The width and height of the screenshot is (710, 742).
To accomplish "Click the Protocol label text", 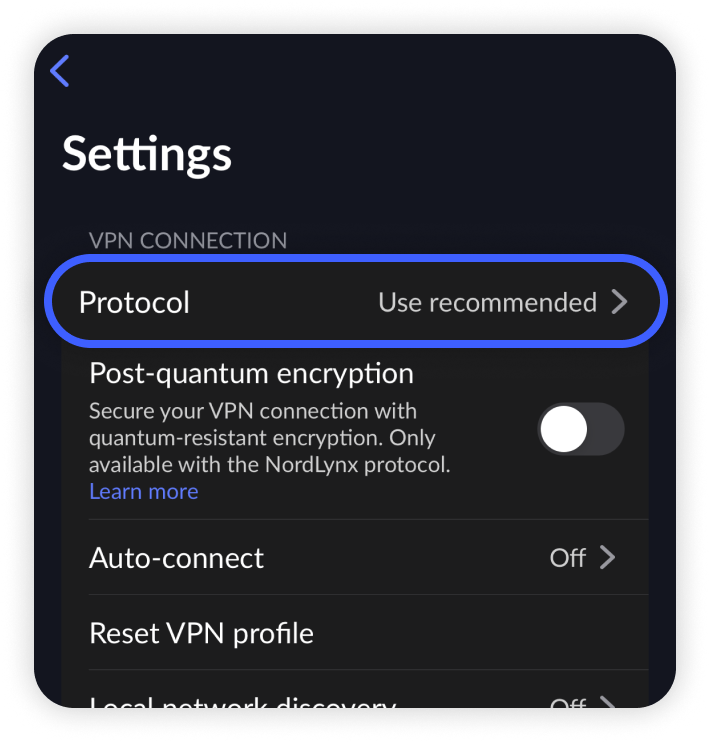I will [134, 302].
